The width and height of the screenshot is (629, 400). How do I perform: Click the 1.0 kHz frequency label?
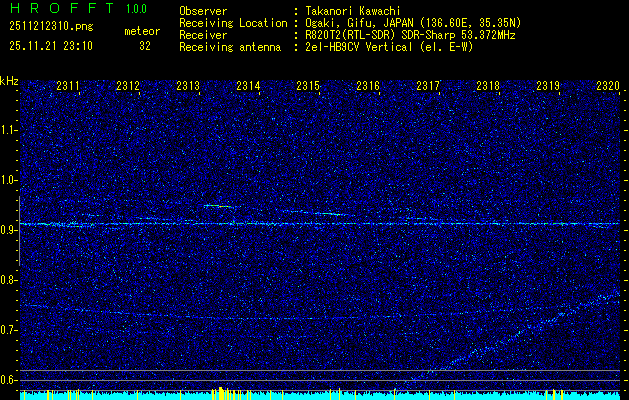point(8,180)
